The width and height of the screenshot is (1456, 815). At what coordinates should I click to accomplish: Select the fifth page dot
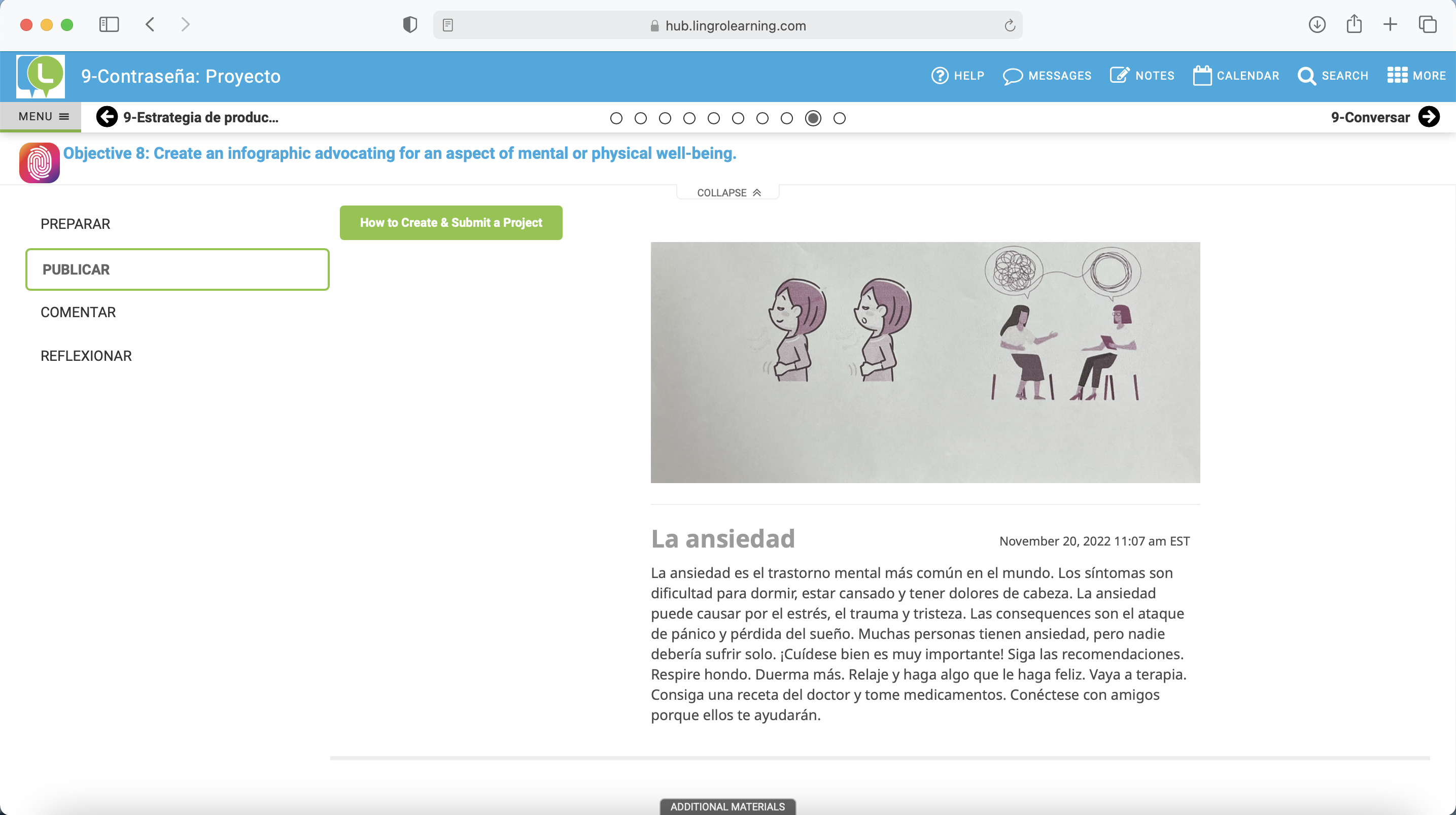tap(713, 118)
